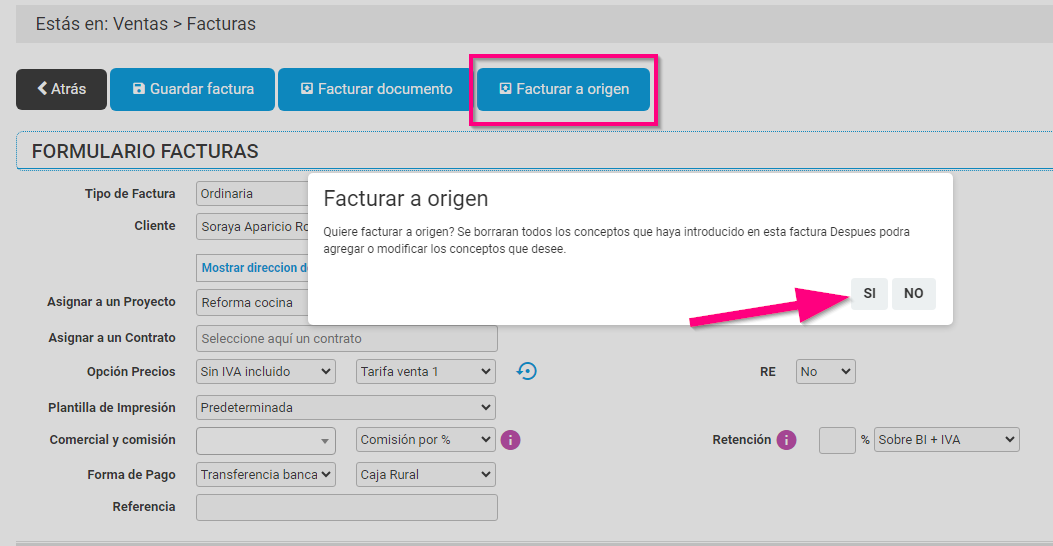Click the 'Estás en: Ventas > Facturas' breadcrumb text
The image size is (1053, 546).
pos(146,24)
